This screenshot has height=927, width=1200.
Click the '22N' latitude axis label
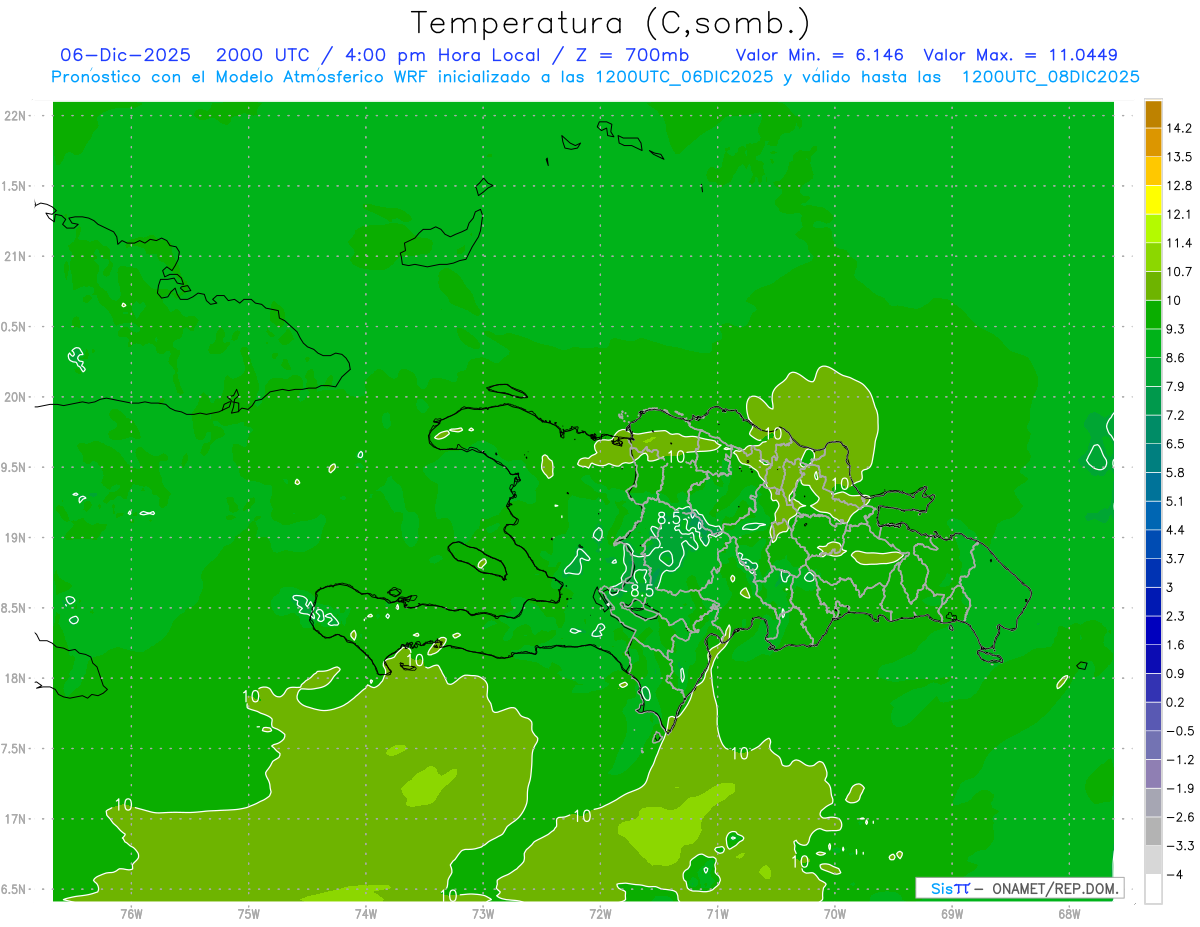tap(17, 115)
